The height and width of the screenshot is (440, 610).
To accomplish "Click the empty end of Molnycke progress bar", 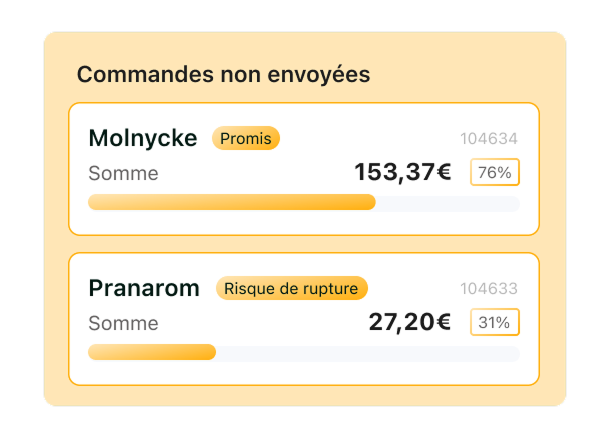I will 448,203.
